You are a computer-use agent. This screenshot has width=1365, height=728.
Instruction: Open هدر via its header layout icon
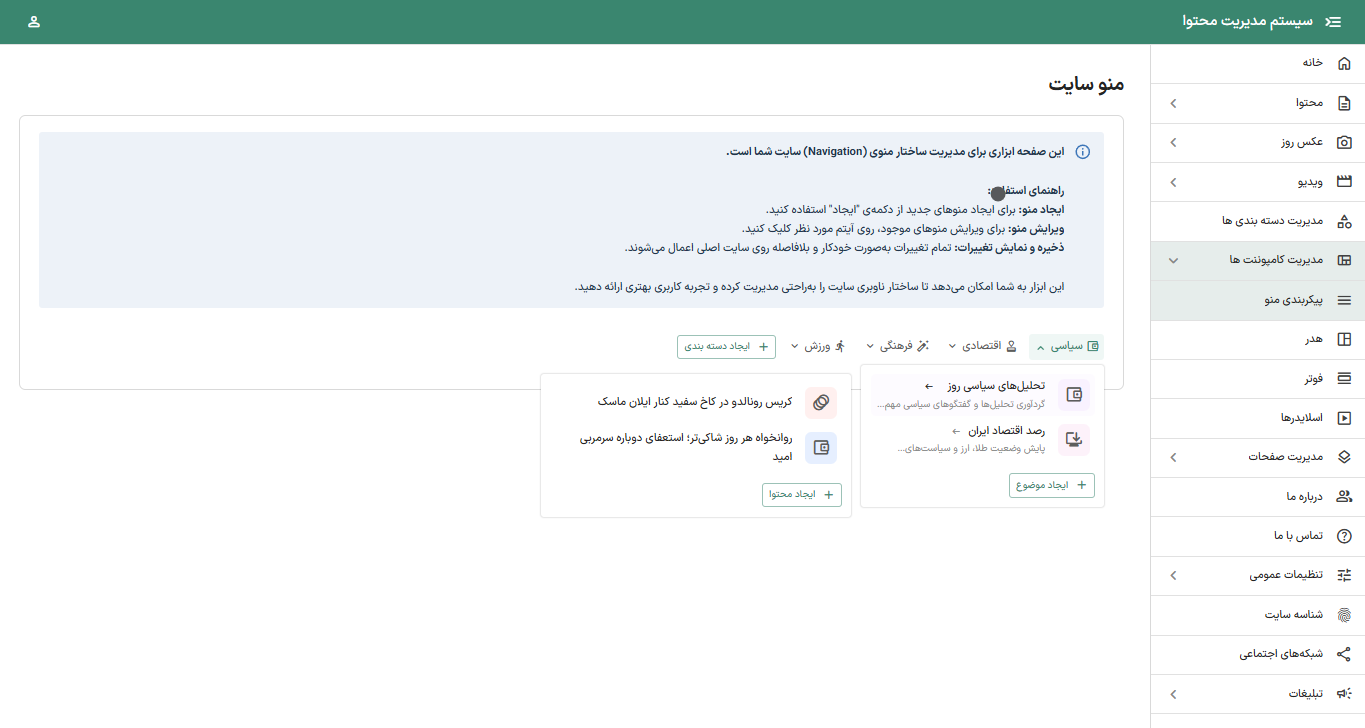click(x=1344, y=339)
